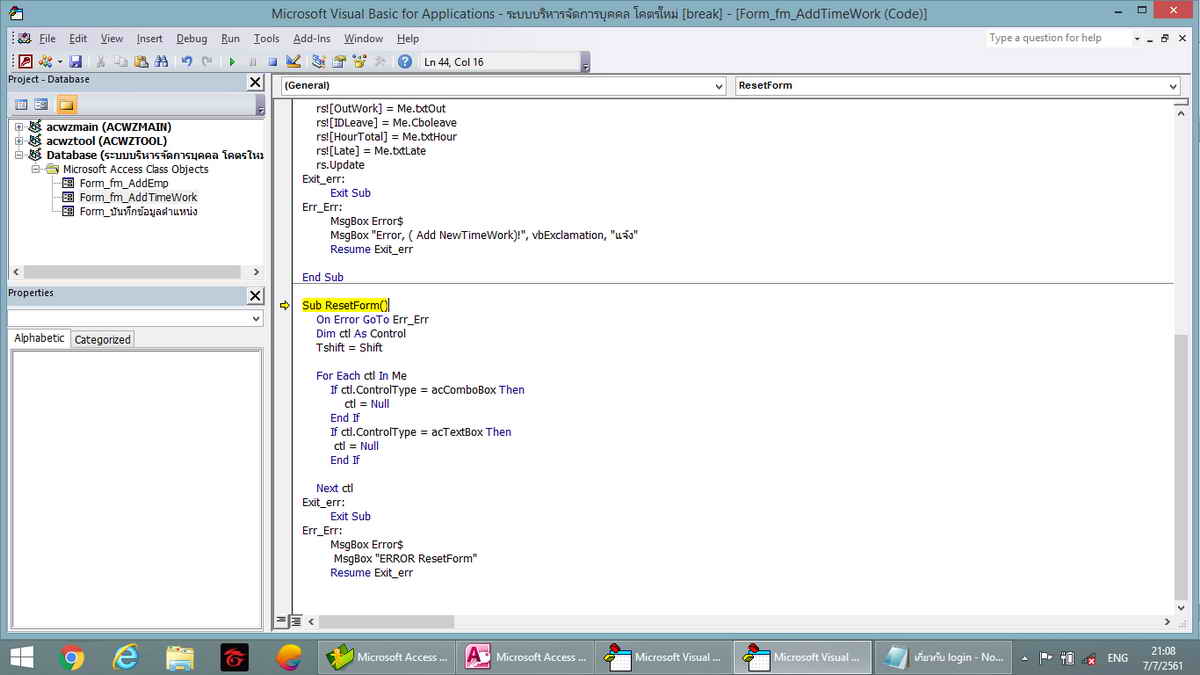Select the third Form_ item with Thai name
This screenshot has width=1200, height=675.
(x=138, y=211)
